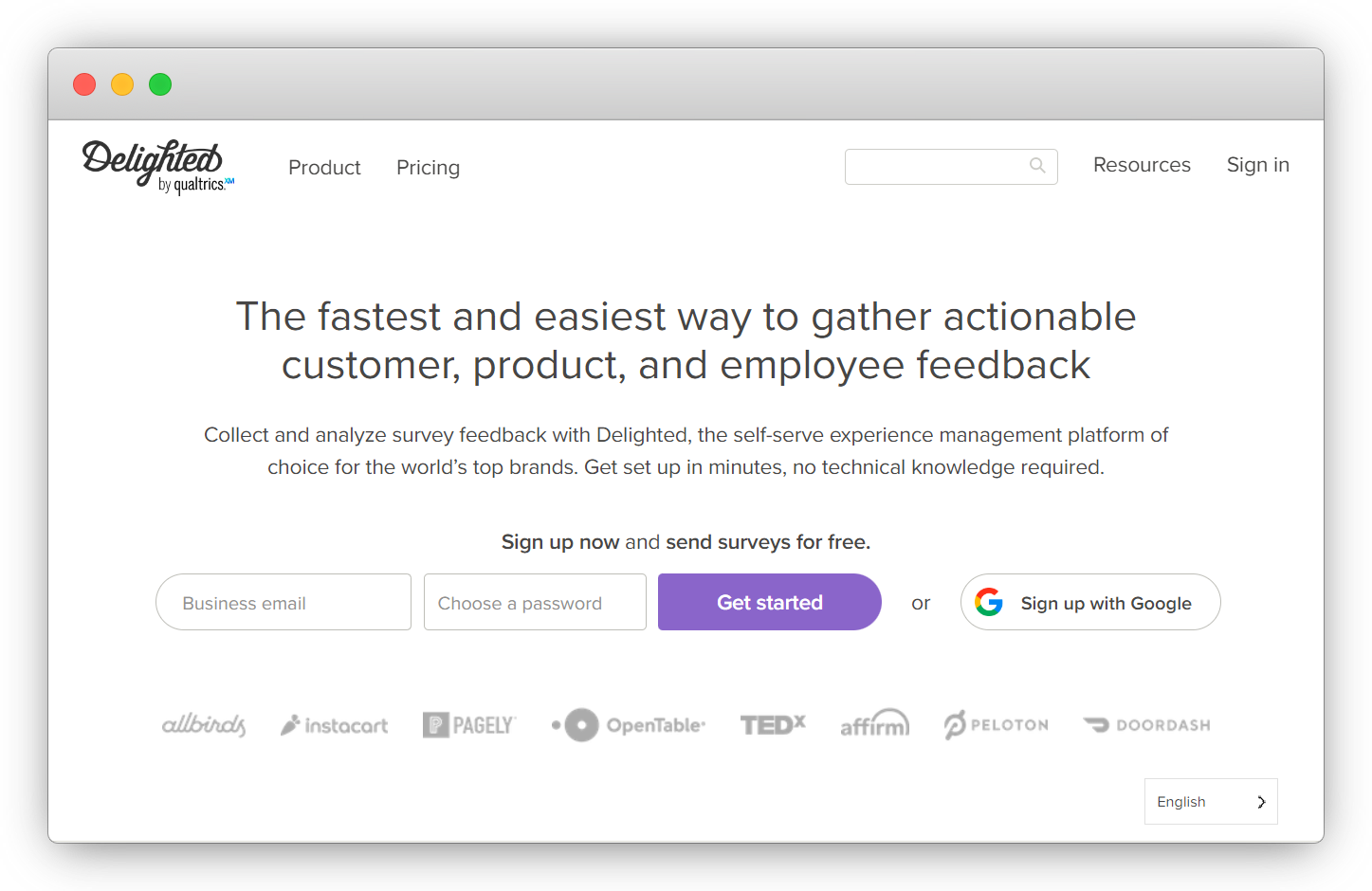Click the yellow minimize window button
The height and width of the screenshot is (891, 1372).
point(122,84)
